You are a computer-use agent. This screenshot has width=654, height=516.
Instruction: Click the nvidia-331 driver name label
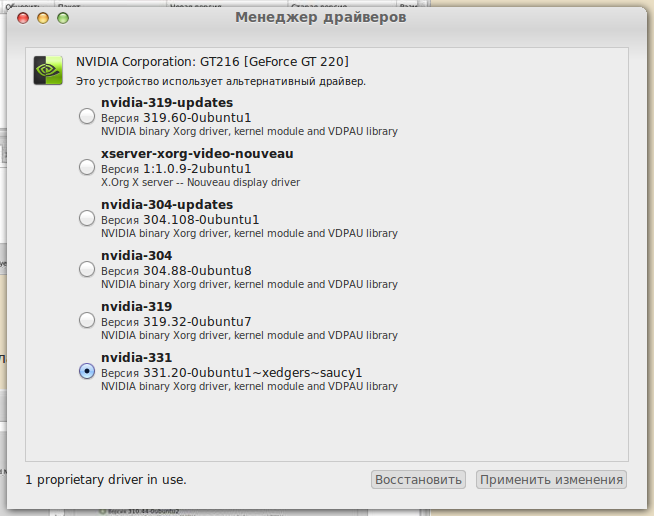pos(136,358)
